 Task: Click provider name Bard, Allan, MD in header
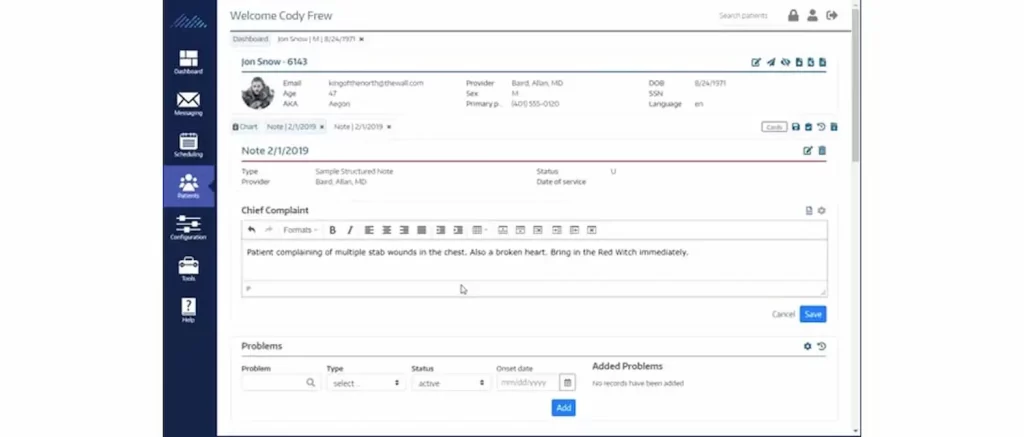click(537, 83)
